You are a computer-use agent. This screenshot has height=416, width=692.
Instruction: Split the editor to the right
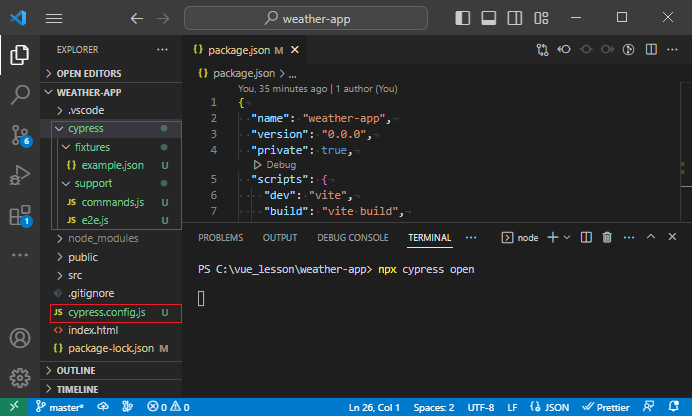(651, 49)
